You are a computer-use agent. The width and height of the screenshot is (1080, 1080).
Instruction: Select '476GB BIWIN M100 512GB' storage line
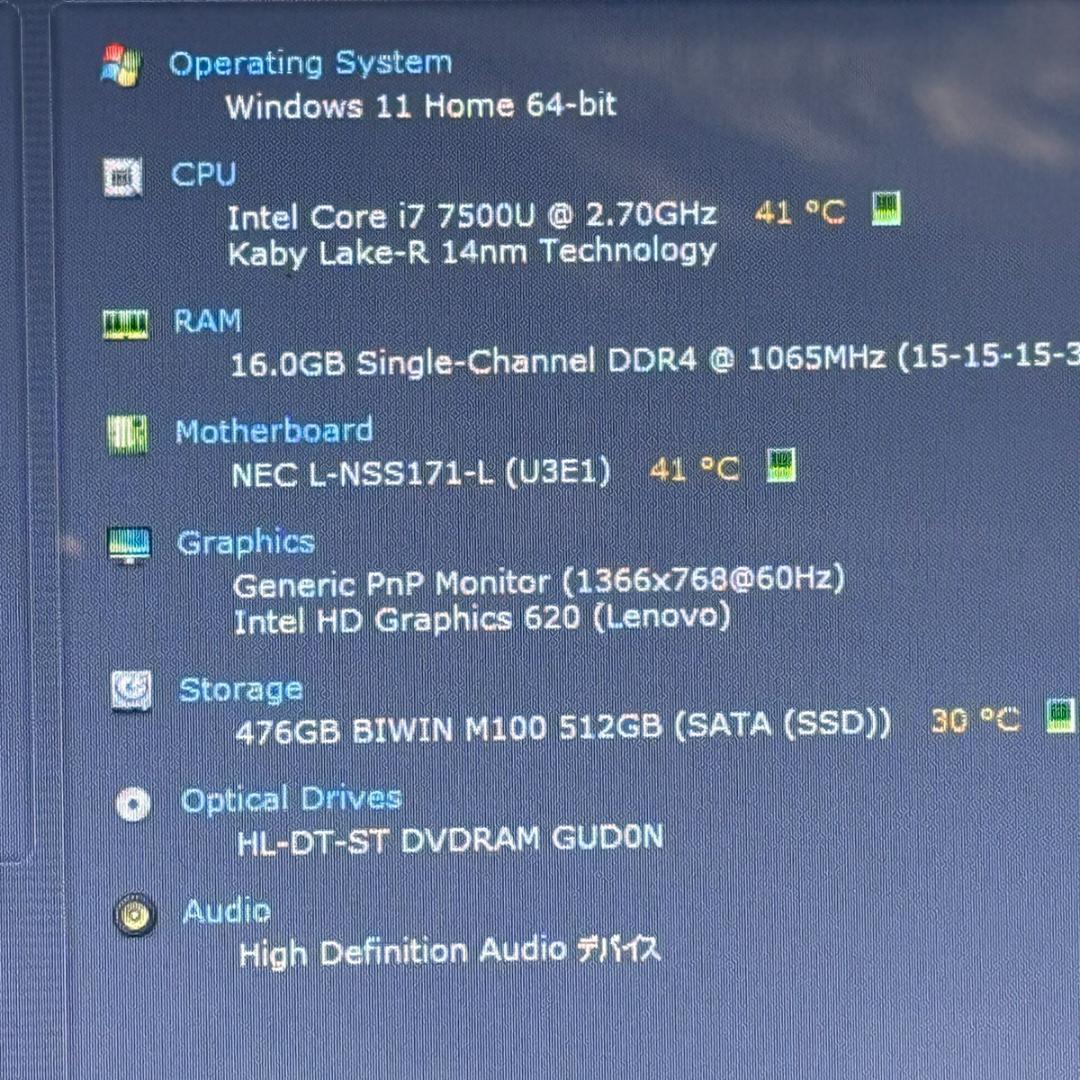[x=563, y=727]
